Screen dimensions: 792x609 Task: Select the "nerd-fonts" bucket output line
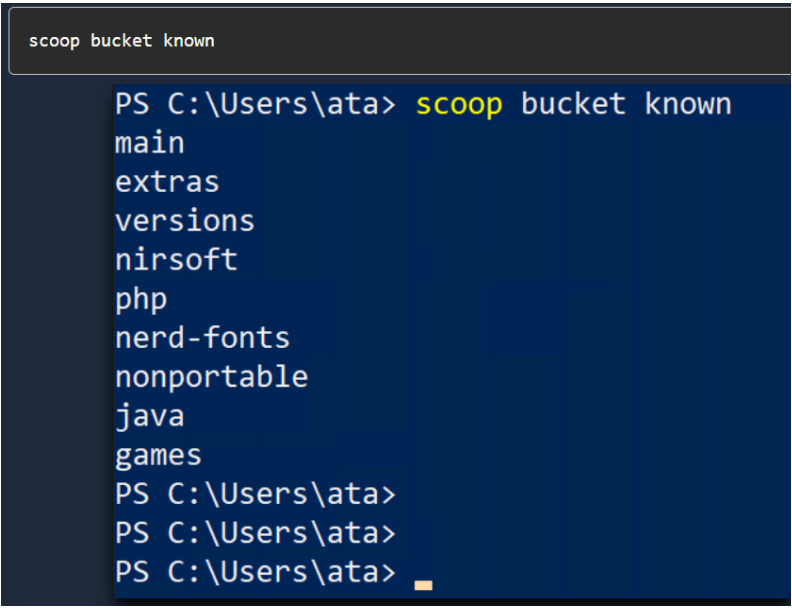[202, 338]
